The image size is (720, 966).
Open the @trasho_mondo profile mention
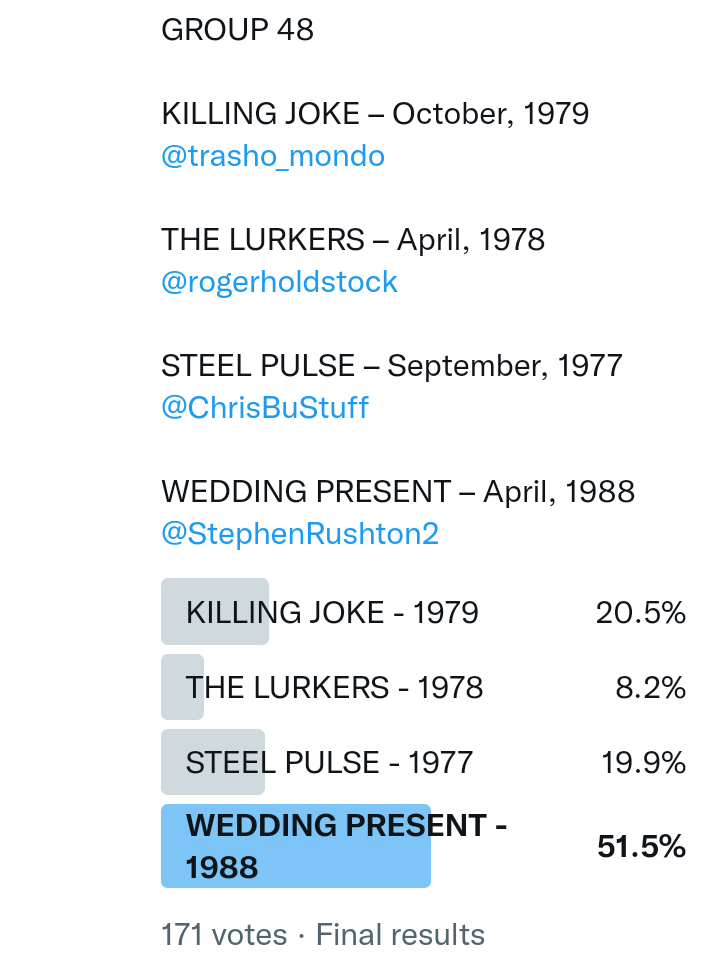[272, 157]
